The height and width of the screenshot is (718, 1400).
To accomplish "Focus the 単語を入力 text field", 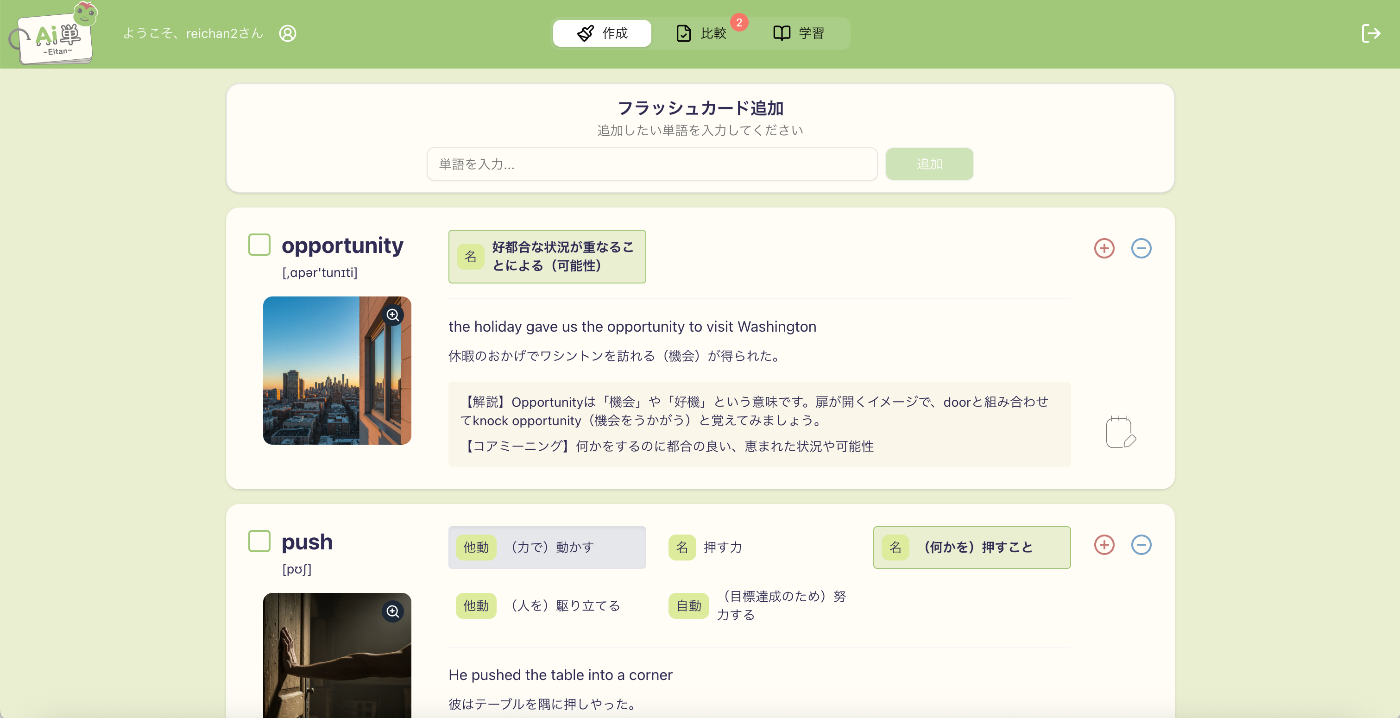I will pyautogui.click(x=652, y=164).
